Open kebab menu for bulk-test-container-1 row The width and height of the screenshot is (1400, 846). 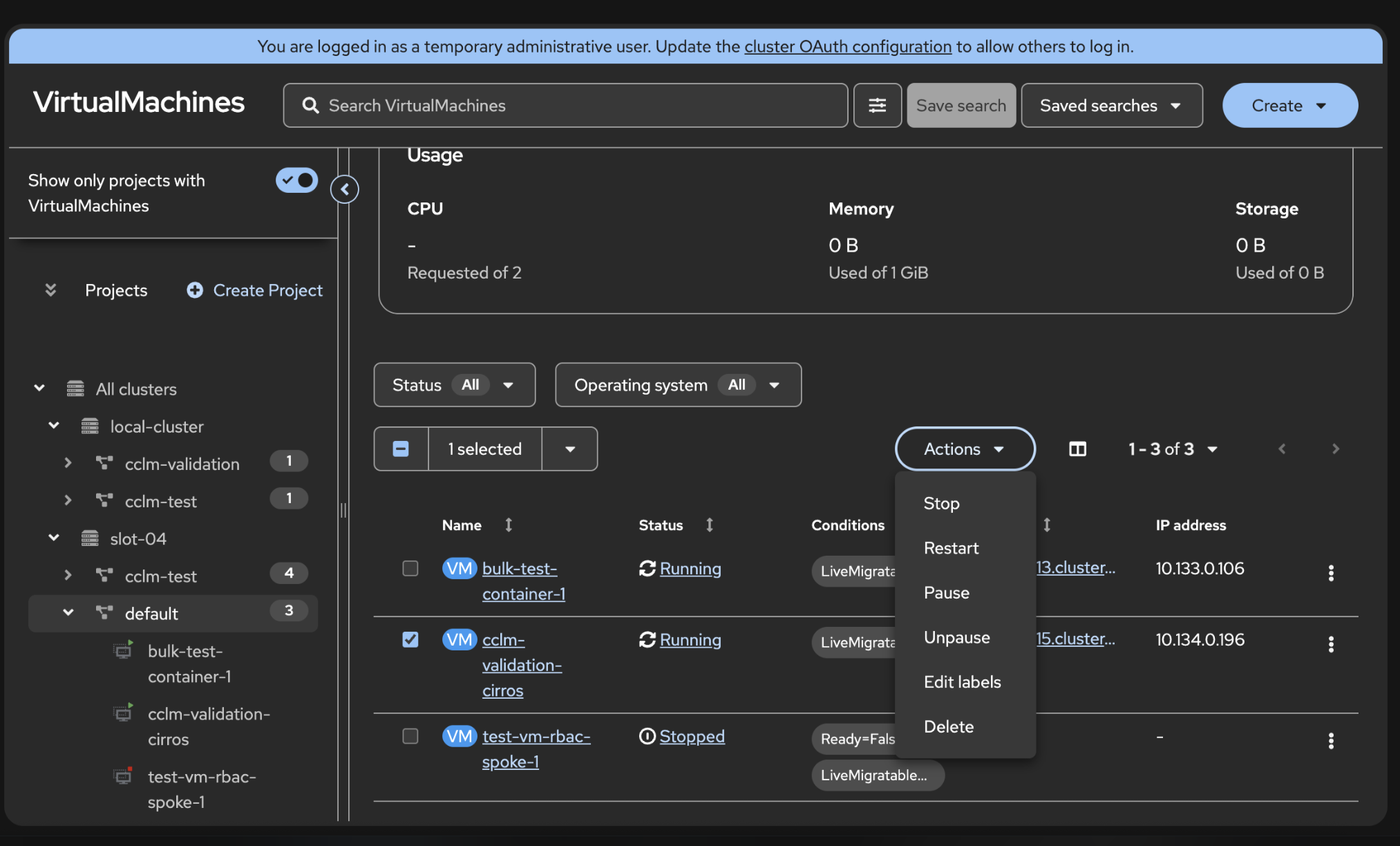click(1330, 572)
